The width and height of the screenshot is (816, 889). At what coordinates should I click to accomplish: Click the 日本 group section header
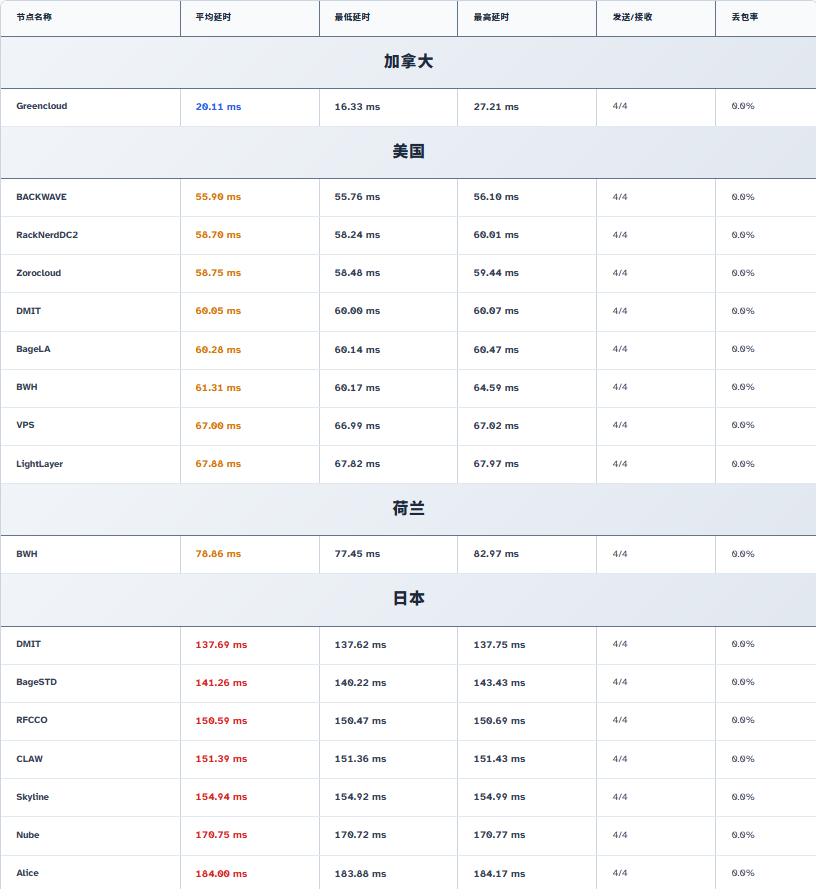click(408, 599)
